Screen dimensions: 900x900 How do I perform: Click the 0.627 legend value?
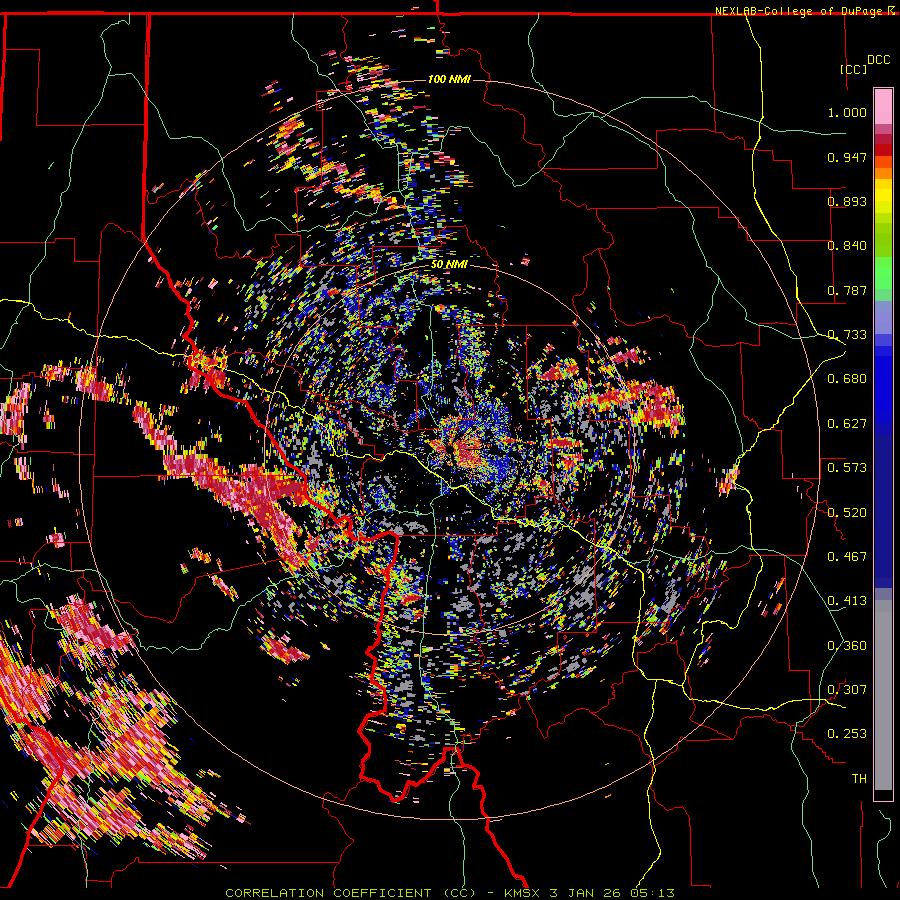[x=847, y=424]
